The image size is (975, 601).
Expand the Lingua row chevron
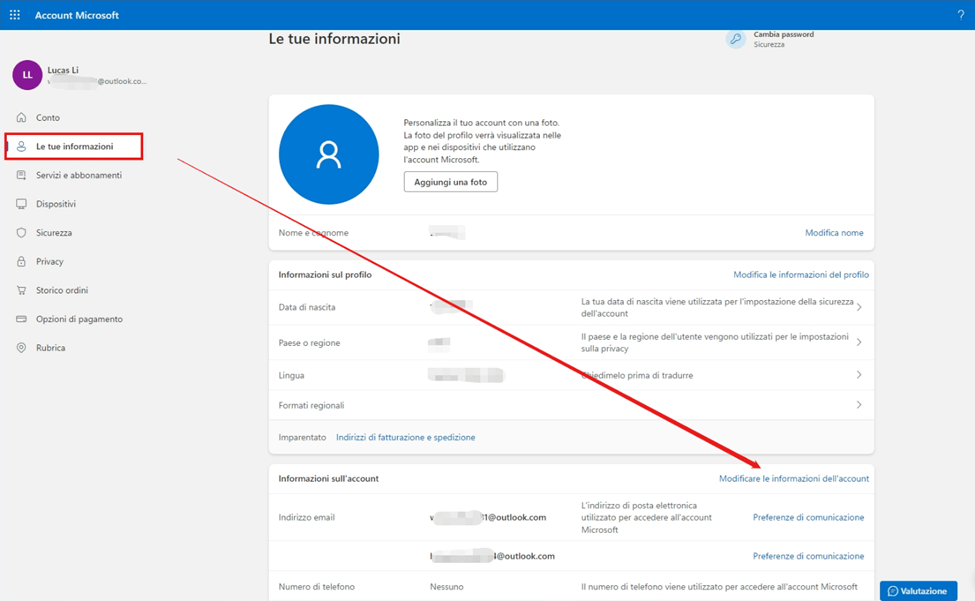click(x=859, y=375)
